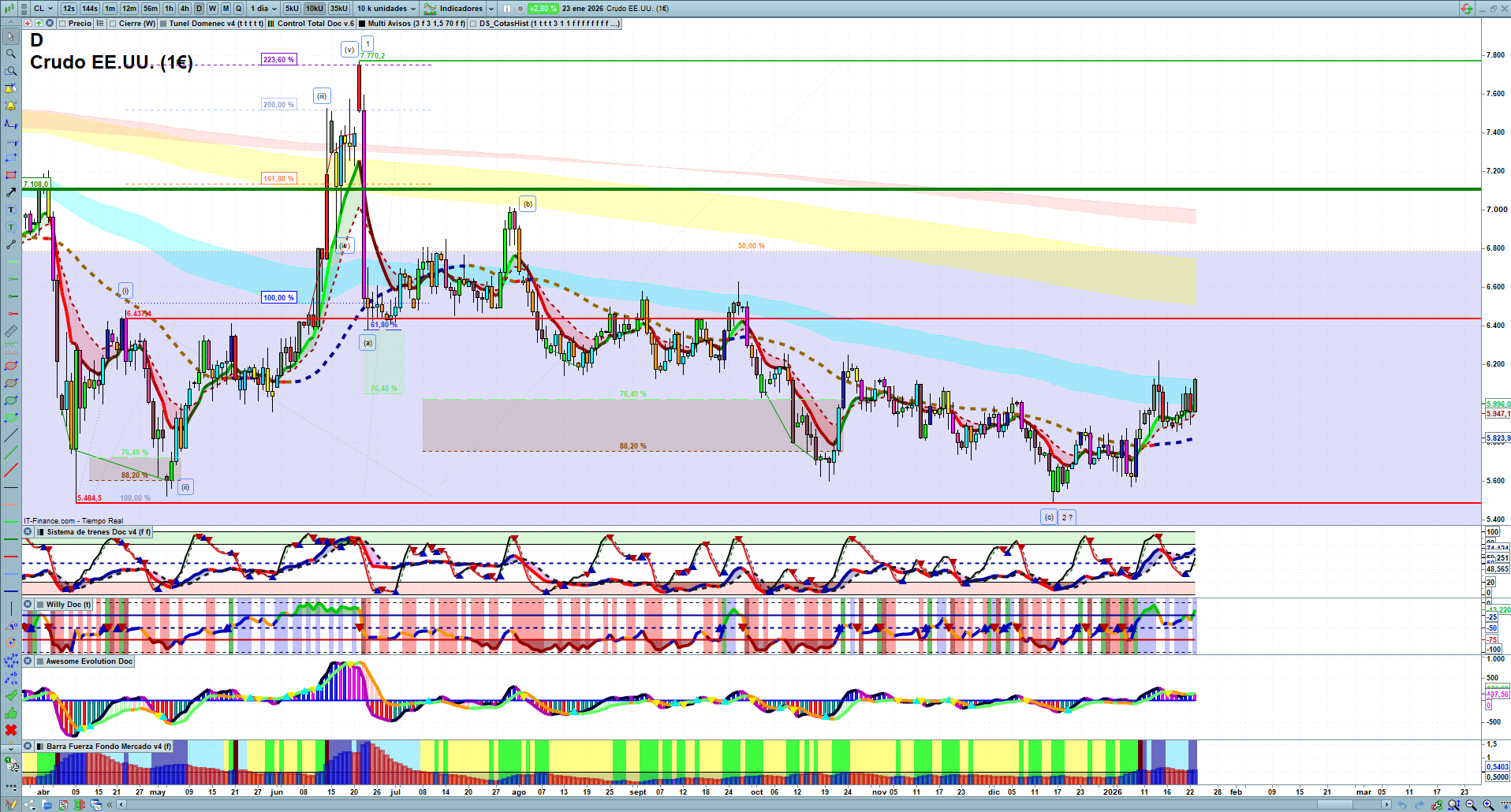Screen dimensions: 1511x812
Task: Open the CL symbol dropdown
Action: tap(43, 9)
